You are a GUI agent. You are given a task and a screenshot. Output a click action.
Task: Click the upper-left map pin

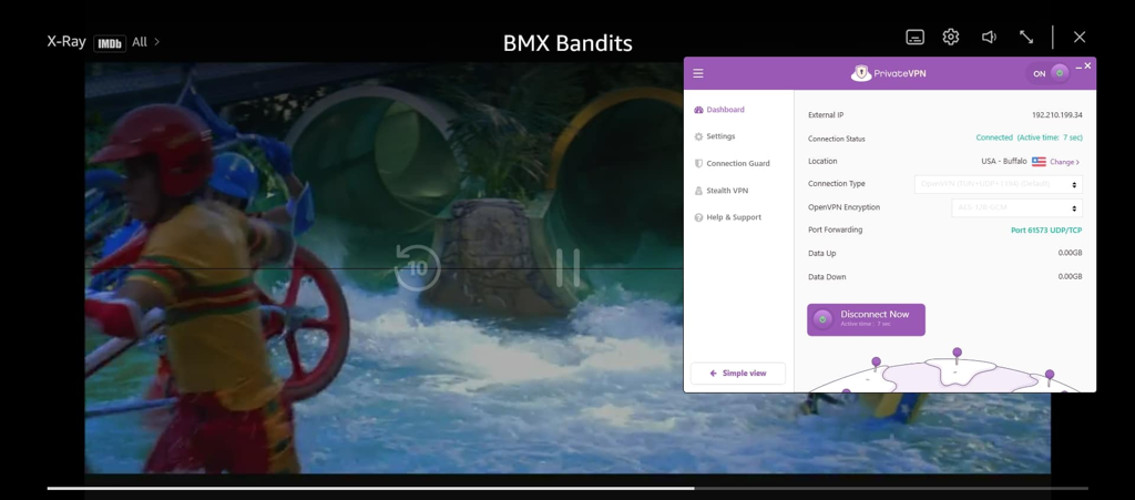click(x=876, y=363)
